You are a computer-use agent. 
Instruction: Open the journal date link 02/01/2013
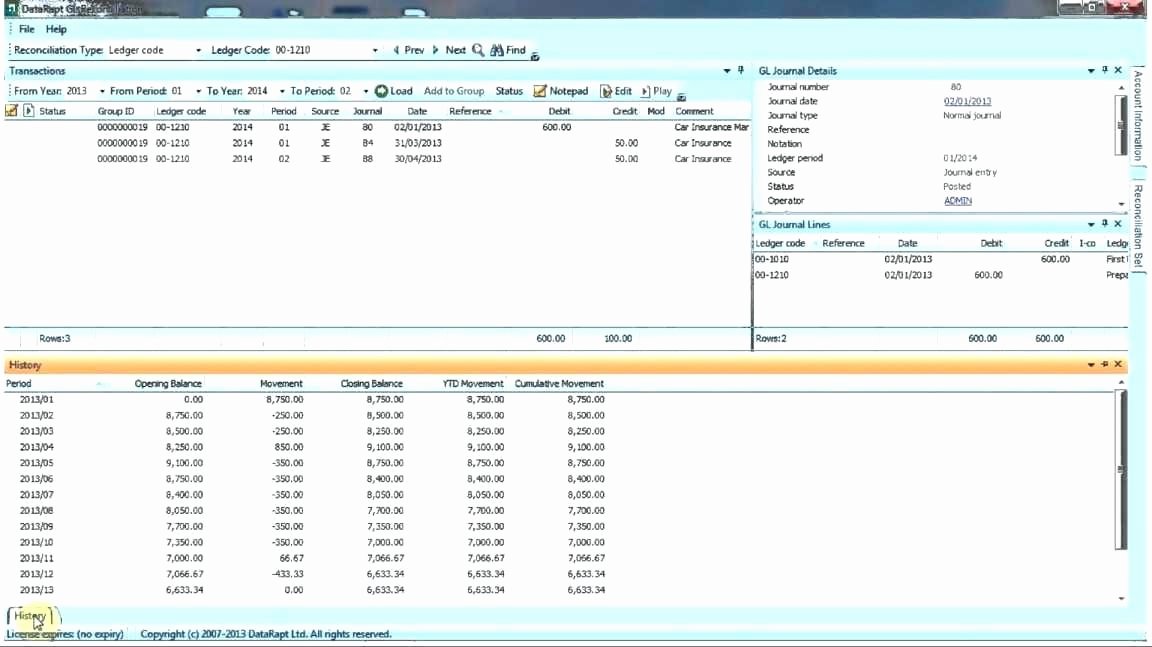(968, 101)
